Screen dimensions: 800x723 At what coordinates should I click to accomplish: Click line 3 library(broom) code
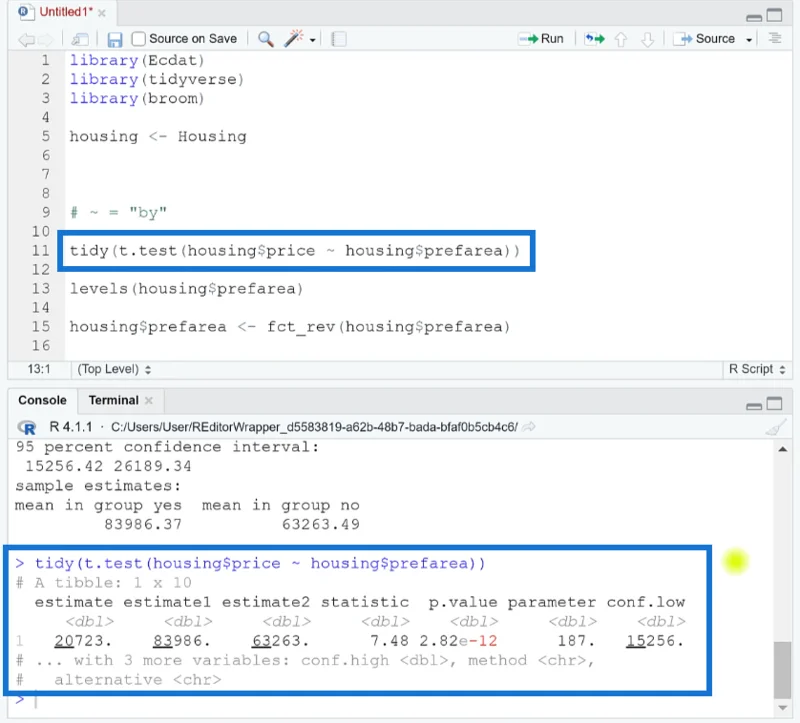(137, 98)
